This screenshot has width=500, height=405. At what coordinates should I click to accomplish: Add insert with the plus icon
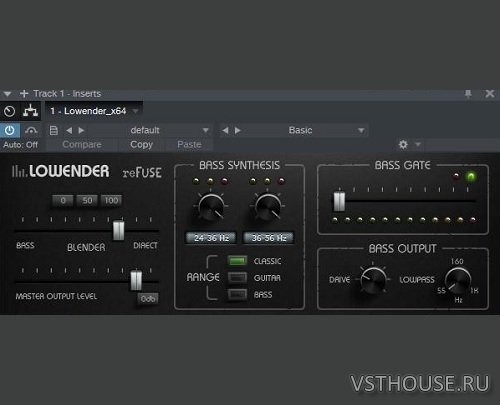click(24, 93)
